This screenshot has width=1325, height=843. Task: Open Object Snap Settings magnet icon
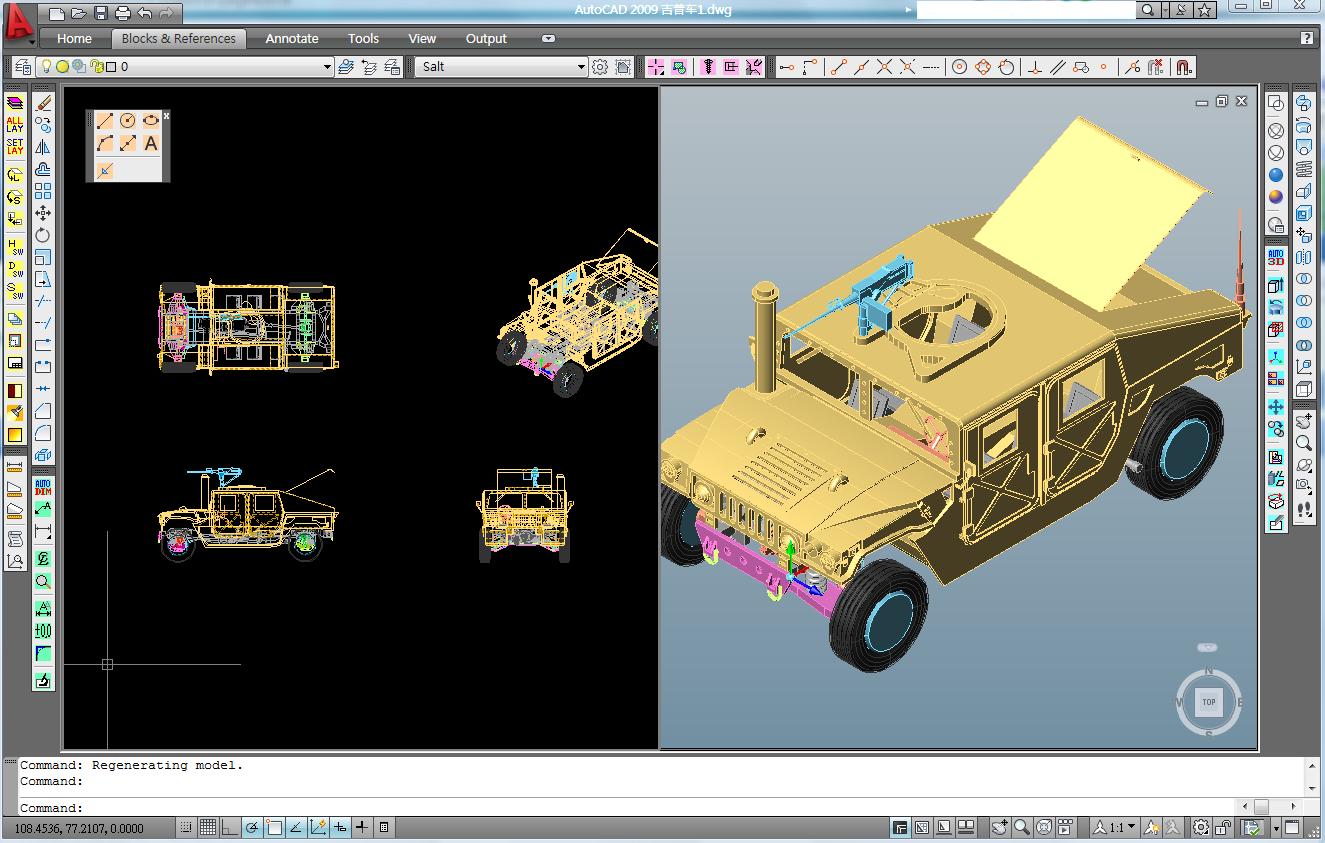1183,67
